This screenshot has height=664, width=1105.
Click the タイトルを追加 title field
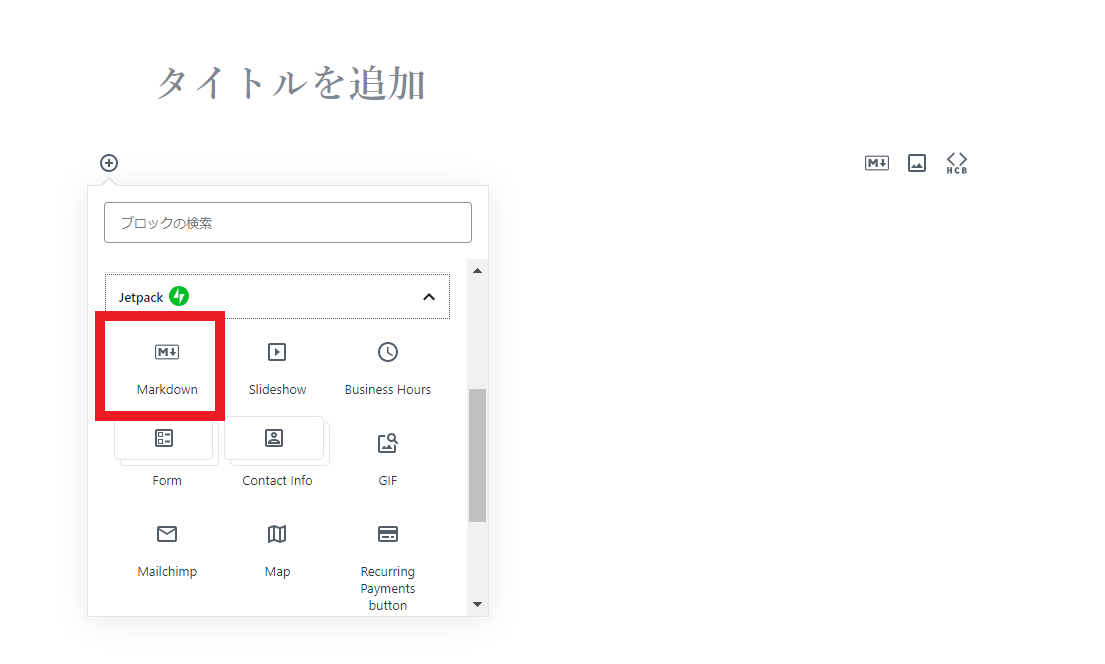tap(291, 84)
